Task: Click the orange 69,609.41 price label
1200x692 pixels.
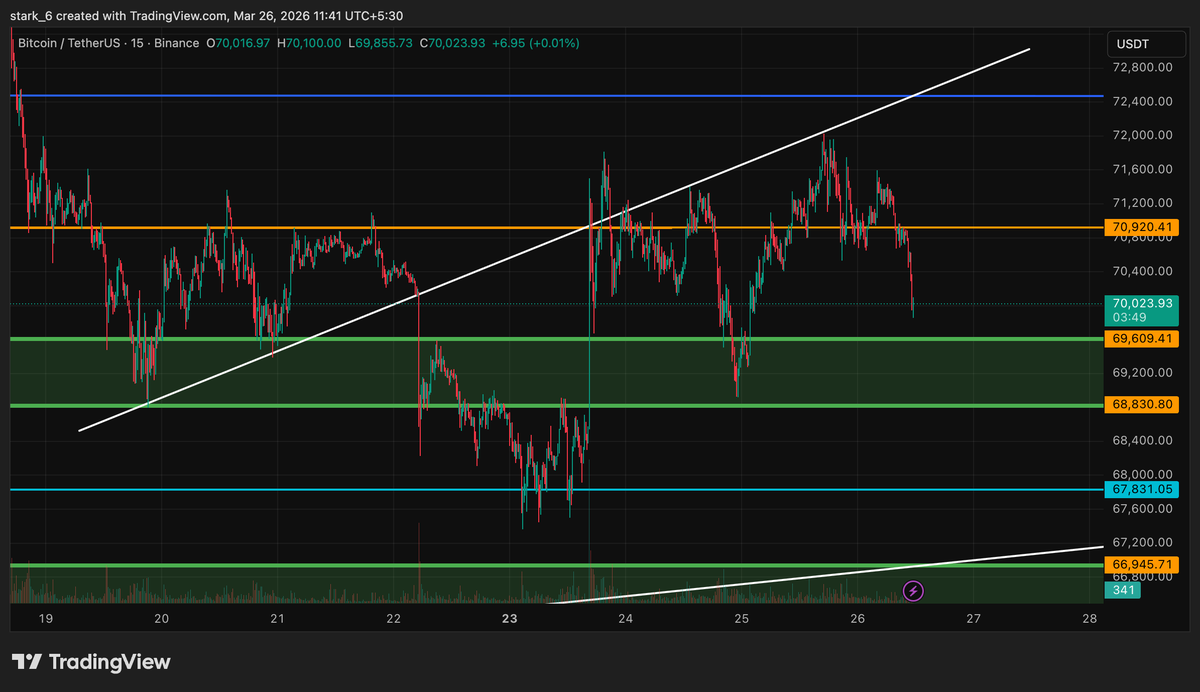Action: 1141,339
